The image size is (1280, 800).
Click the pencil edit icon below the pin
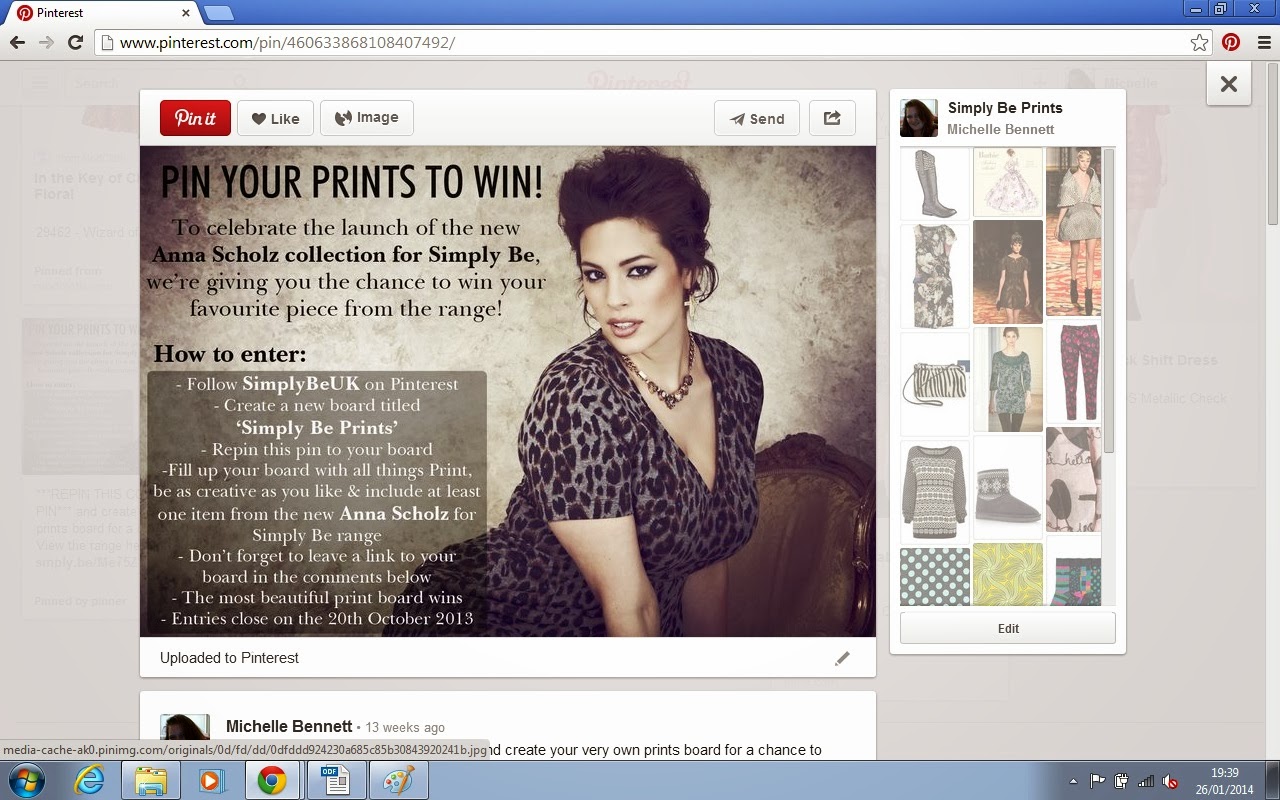pos(842,658)
